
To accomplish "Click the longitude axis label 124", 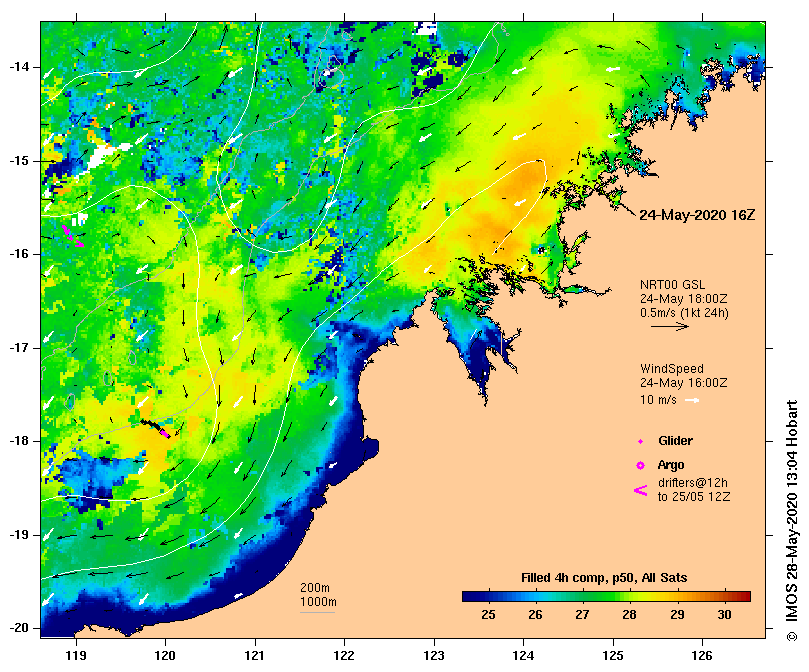I will 523,655.
